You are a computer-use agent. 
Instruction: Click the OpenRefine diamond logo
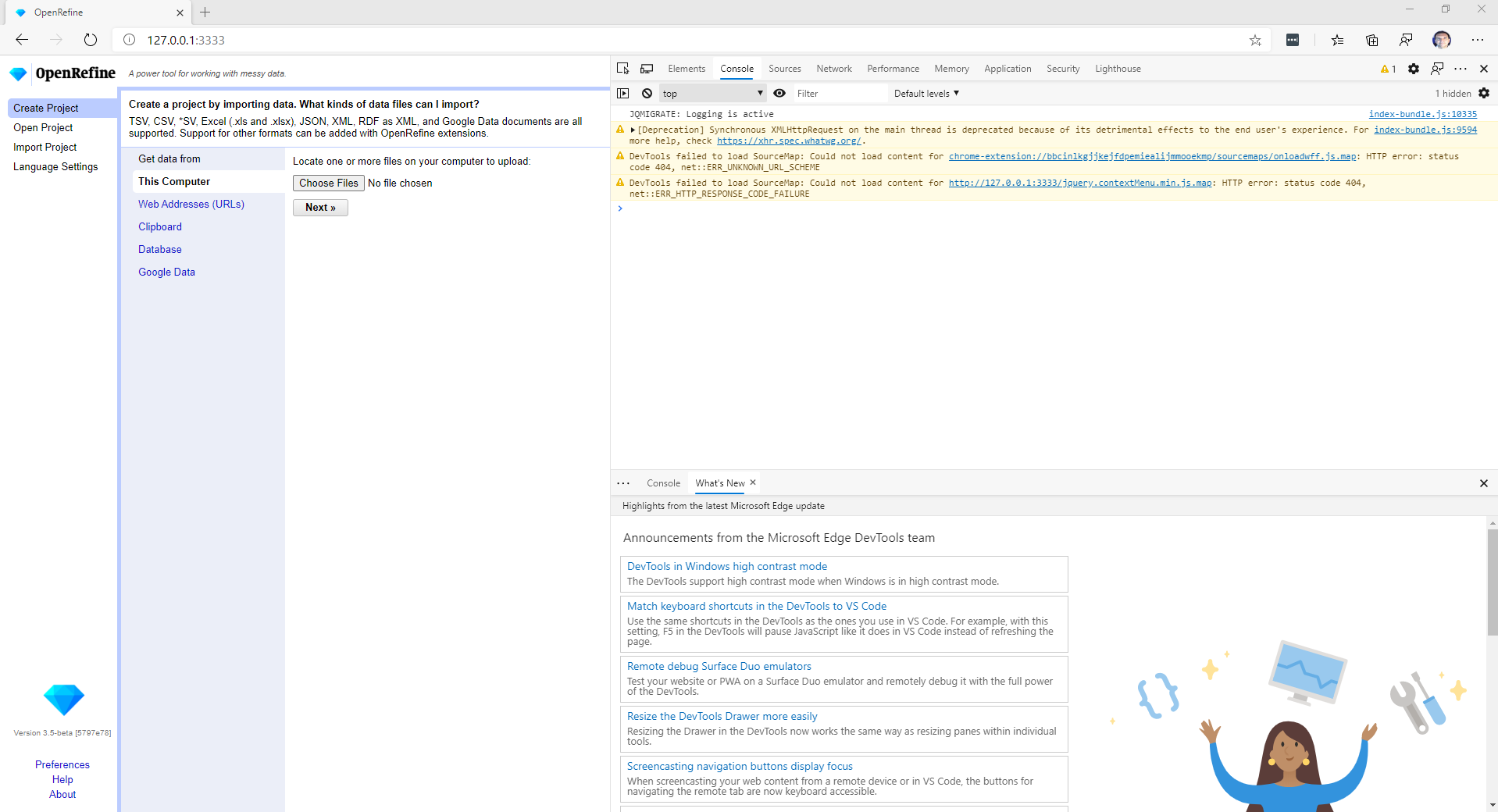tap(18, 73)
